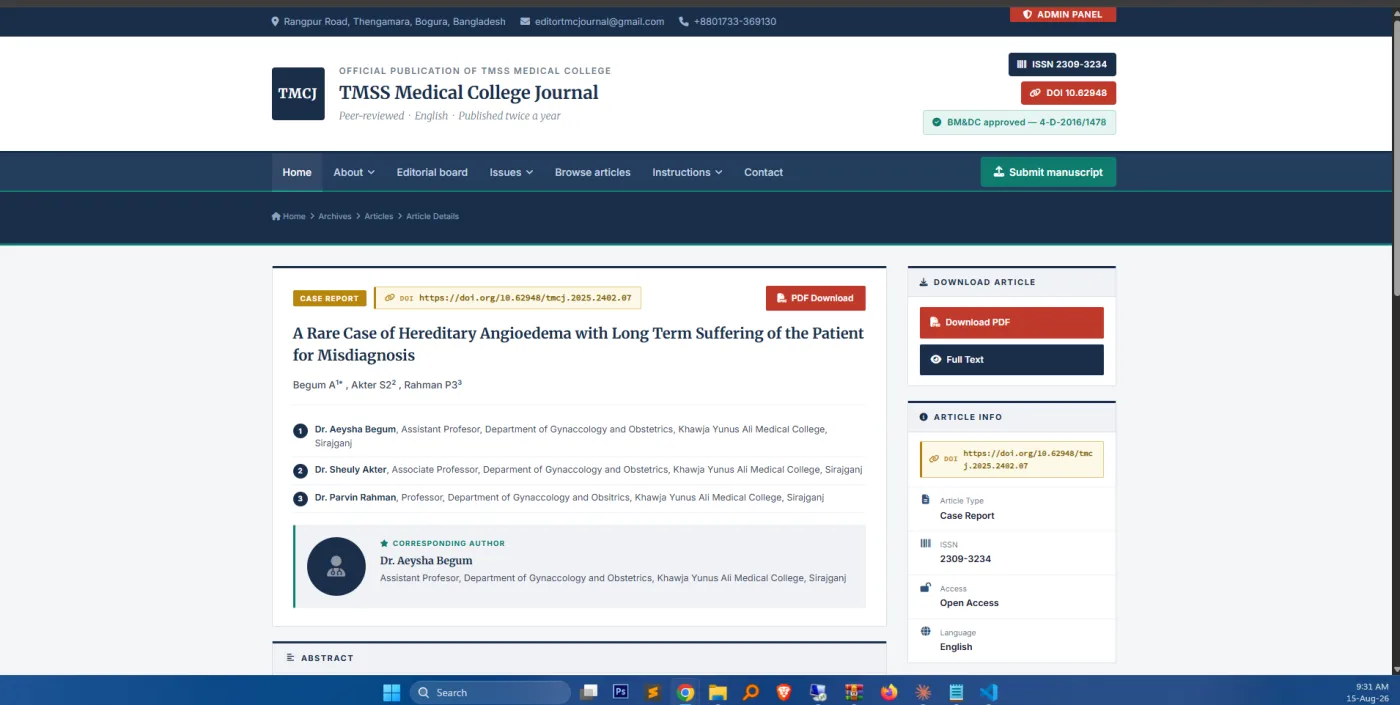Click the Article Type document icon
Screen dimensions: 1400x705
(x=925, y=499)
